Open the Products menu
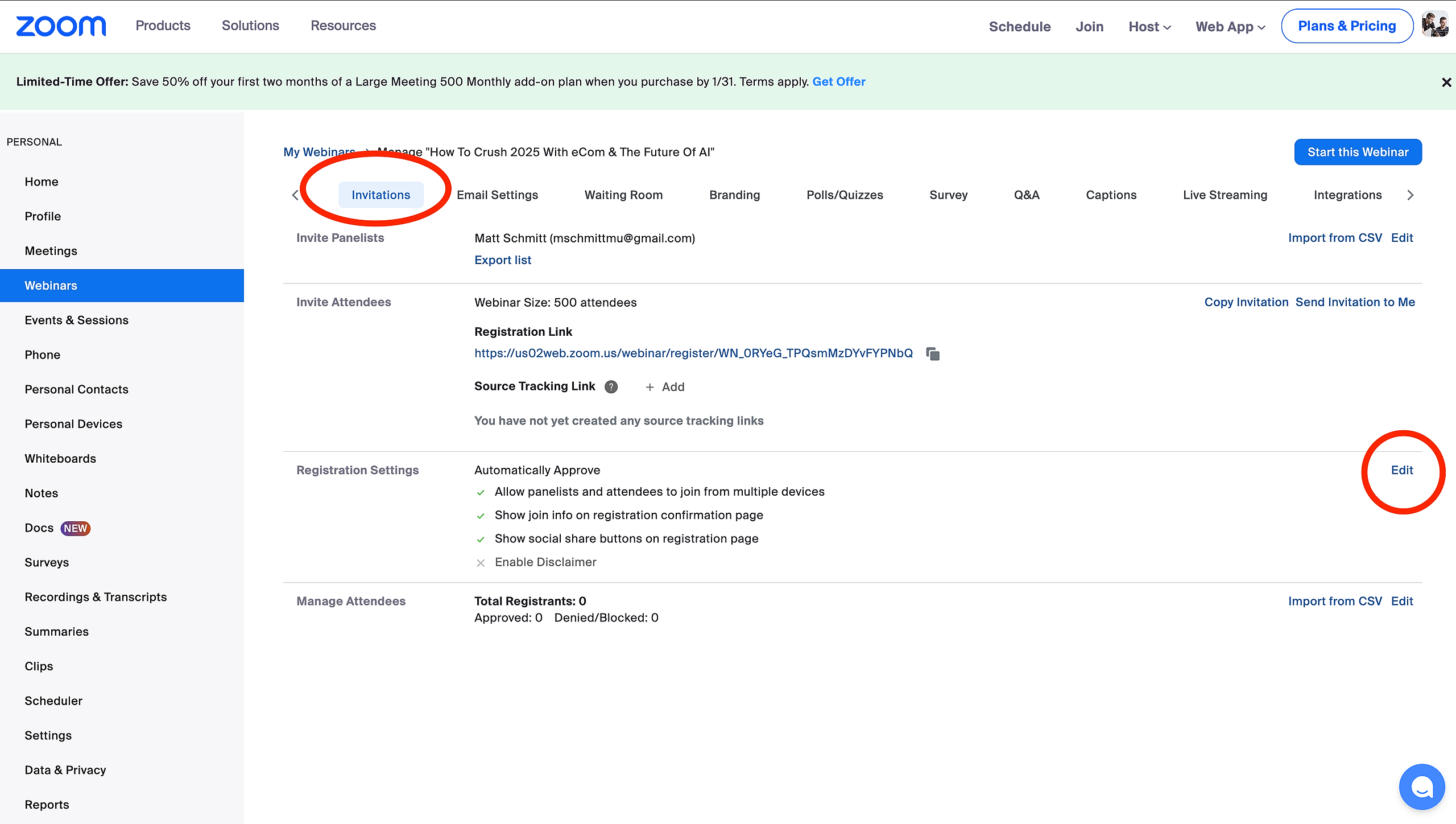 163,26
